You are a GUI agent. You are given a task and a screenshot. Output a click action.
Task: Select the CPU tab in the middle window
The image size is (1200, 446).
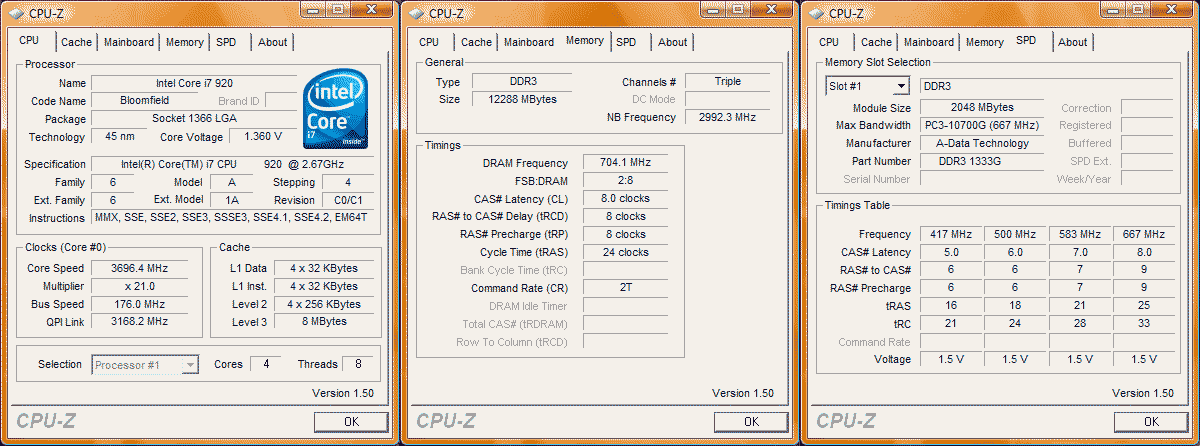pyautogui.click(x=429, y=42)
